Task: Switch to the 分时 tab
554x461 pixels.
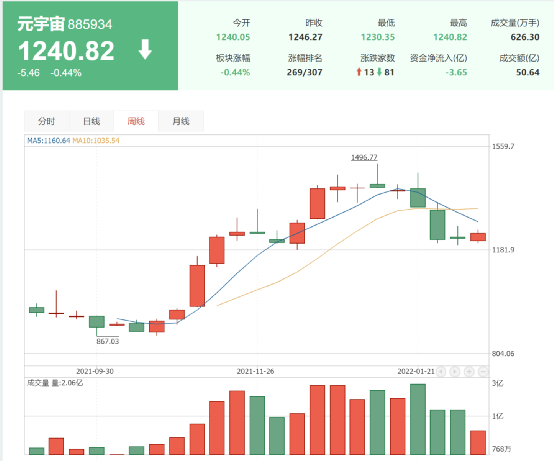Action: (x=47, y=121)
